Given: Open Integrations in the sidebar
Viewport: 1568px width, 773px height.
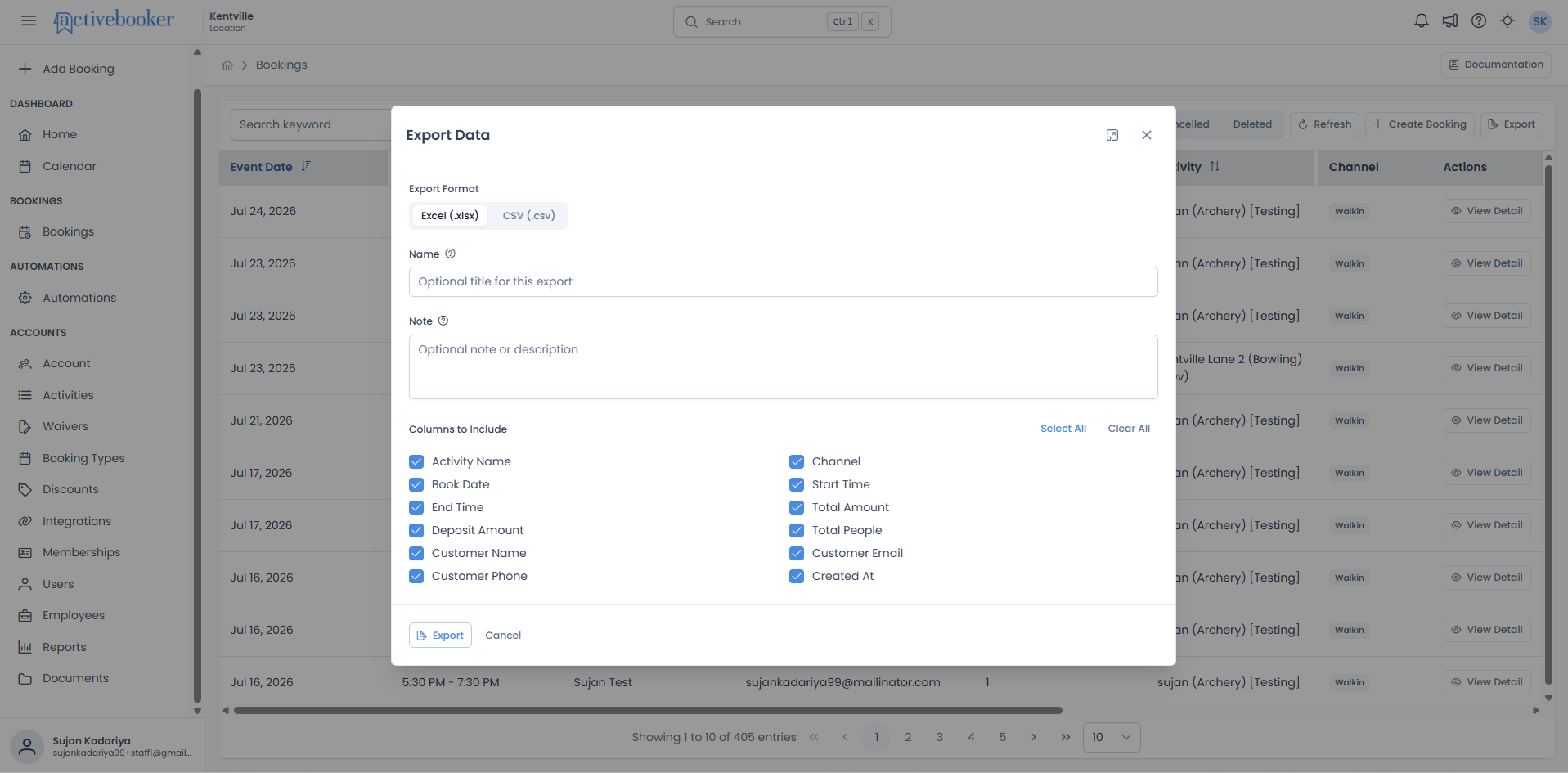Looking at the screenshot, I should coord(77,521).
